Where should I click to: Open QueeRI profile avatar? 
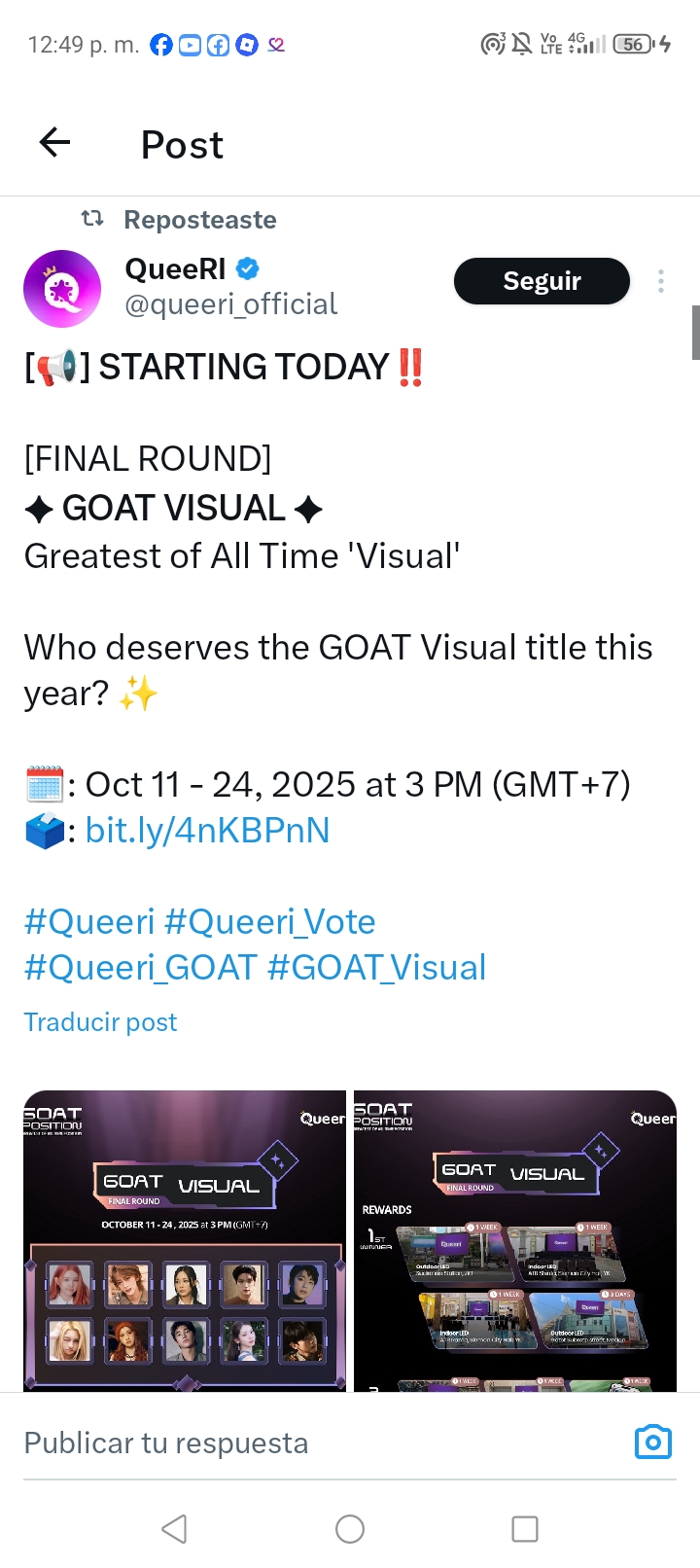pos(62,289)
